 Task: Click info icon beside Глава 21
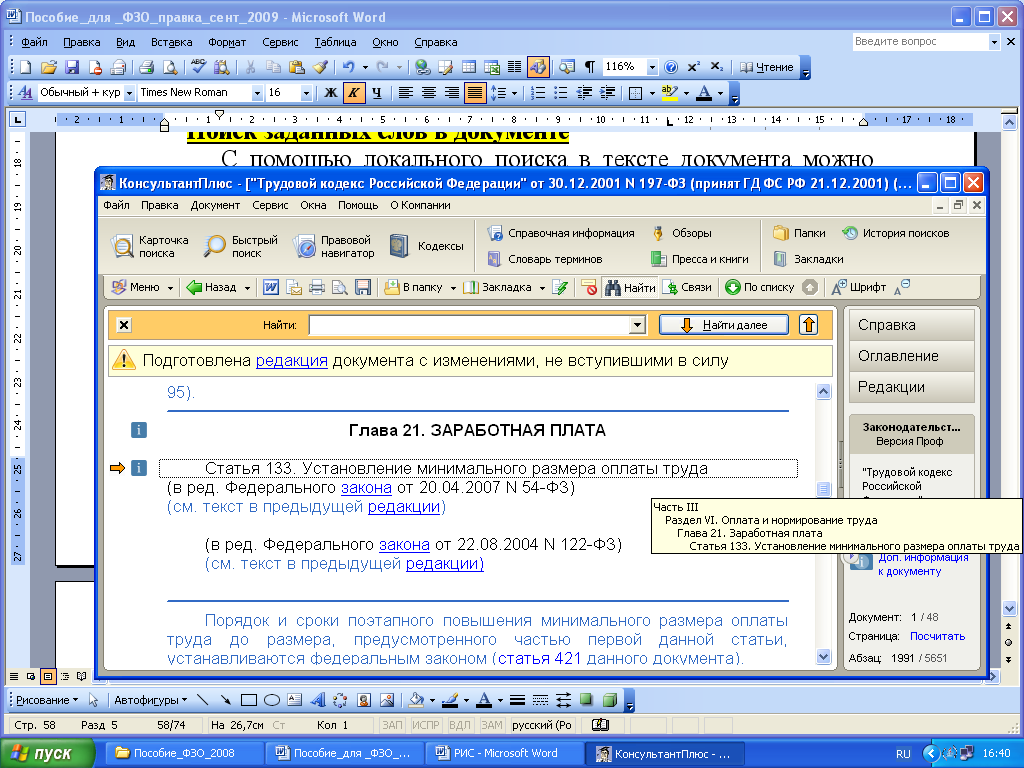click(138, 430)
